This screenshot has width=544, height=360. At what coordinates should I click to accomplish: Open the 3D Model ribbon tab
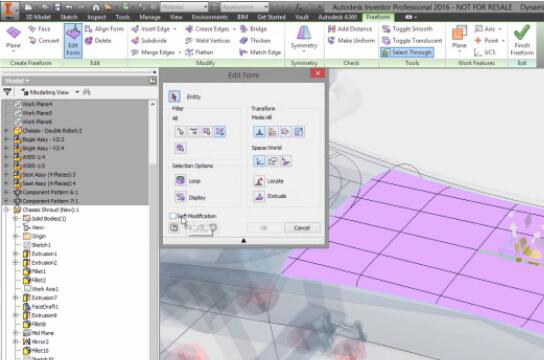[39, 17]
